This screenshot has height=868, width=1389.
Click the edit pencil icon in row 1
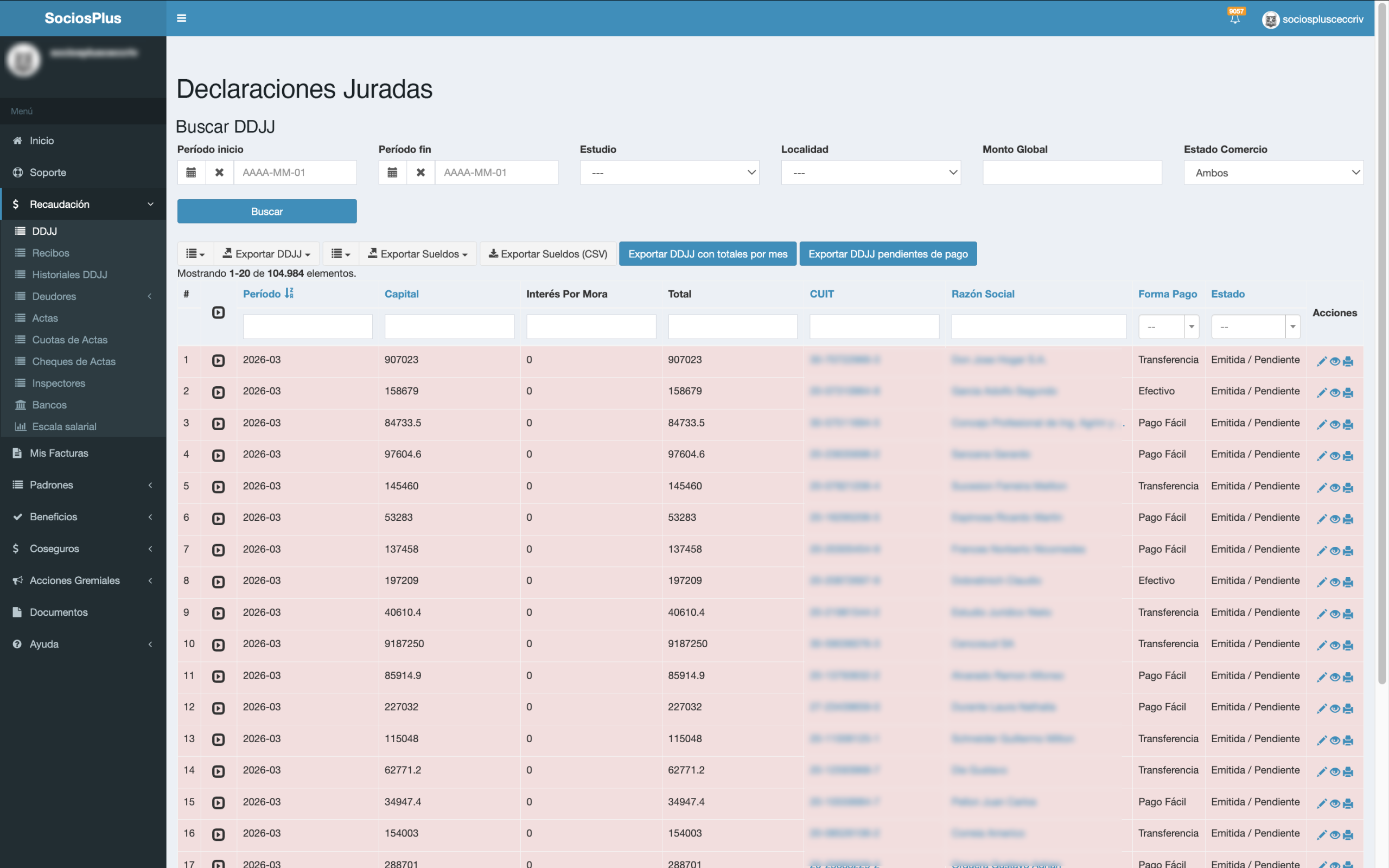coord(1321,361)
